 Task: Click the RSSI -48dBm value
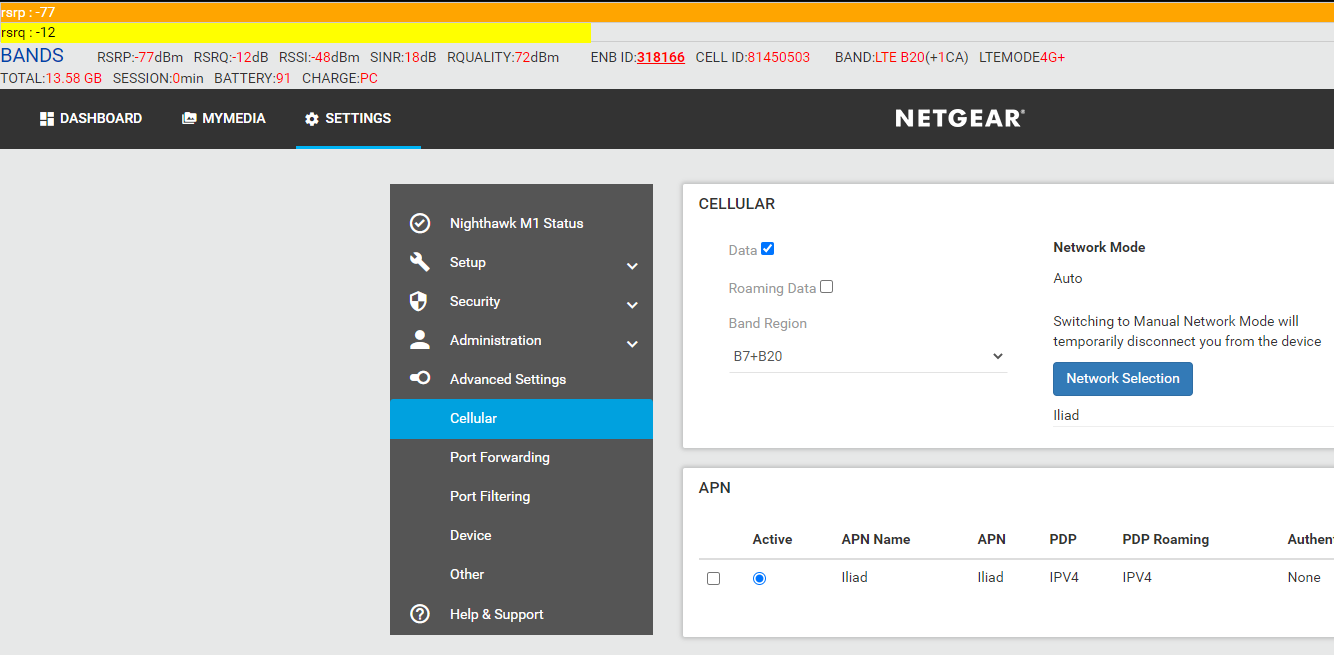click(x=336, y=57)
